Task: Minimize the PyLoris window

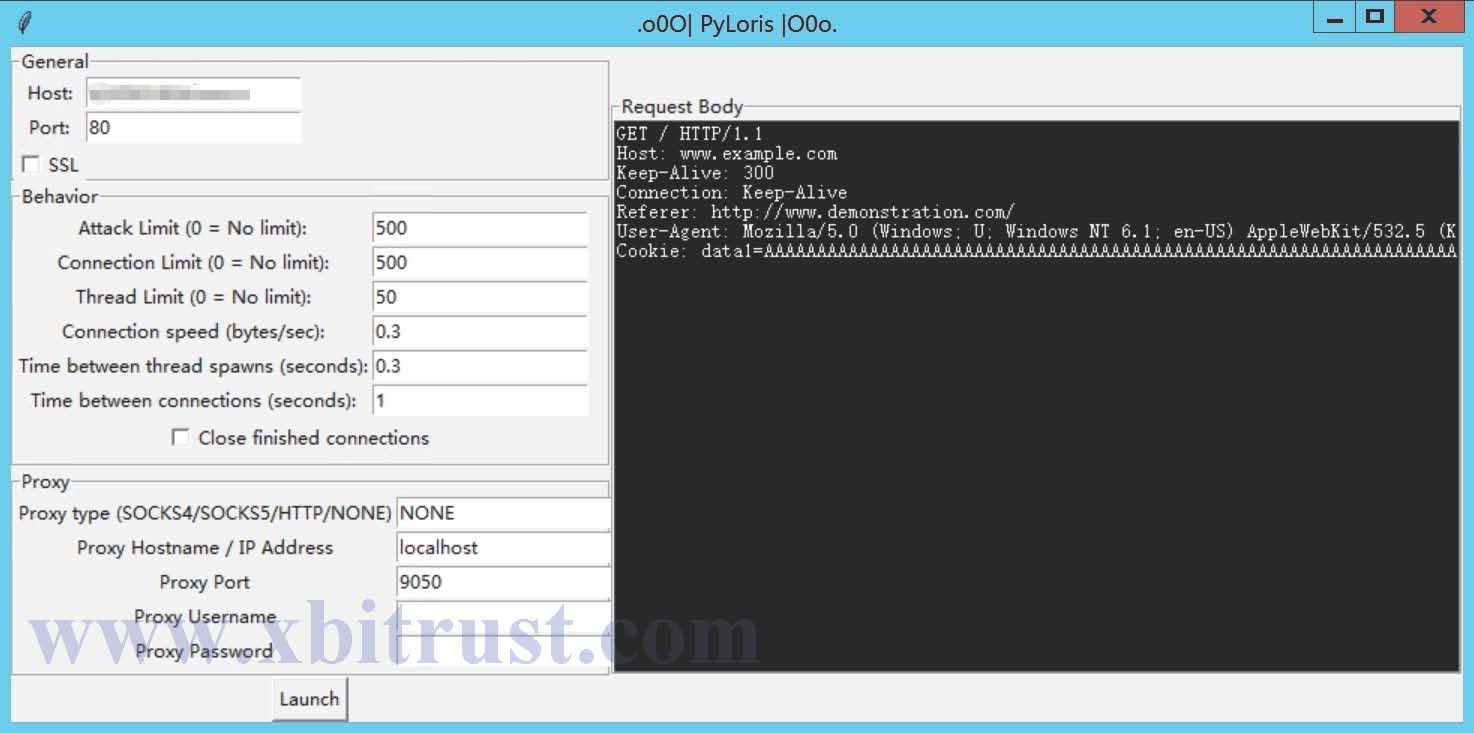Action: pyautogui.click(x=1334, y=17)
